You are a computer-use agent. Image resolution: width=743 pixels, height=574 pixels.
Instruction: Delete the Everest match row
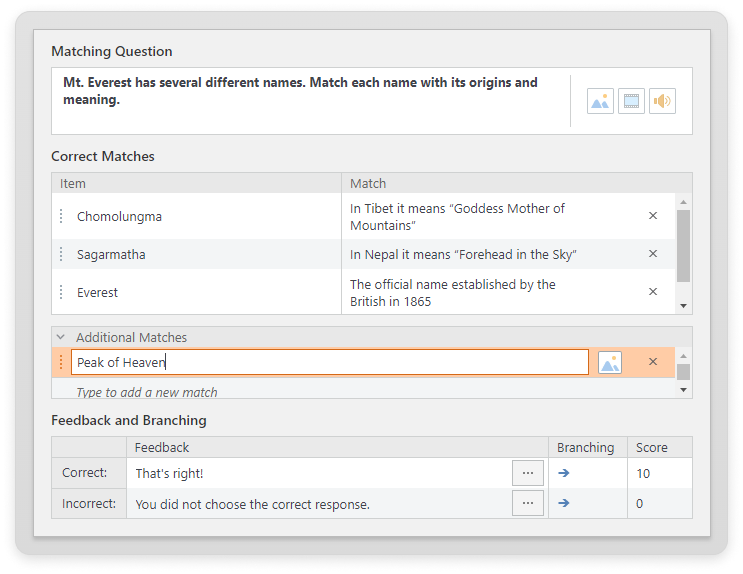653,292
